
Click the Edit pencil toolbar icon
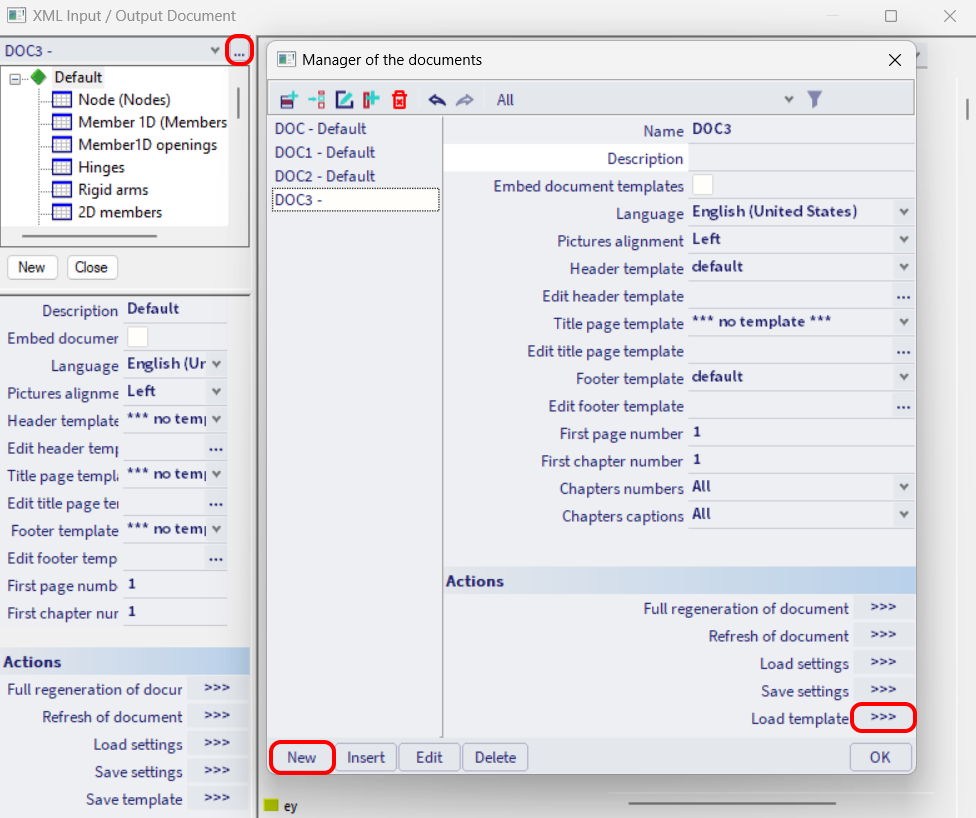[x=344, y=99]
